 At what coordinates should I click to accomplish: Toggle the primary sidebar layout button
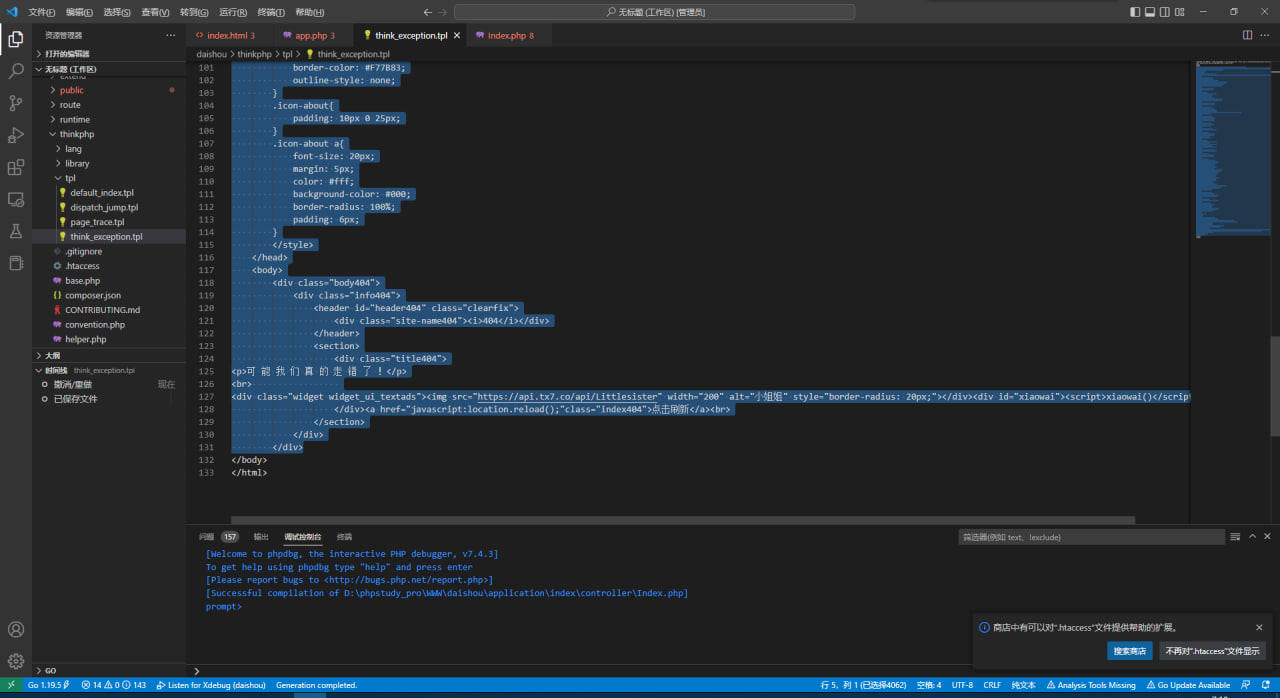[1134, 12]
